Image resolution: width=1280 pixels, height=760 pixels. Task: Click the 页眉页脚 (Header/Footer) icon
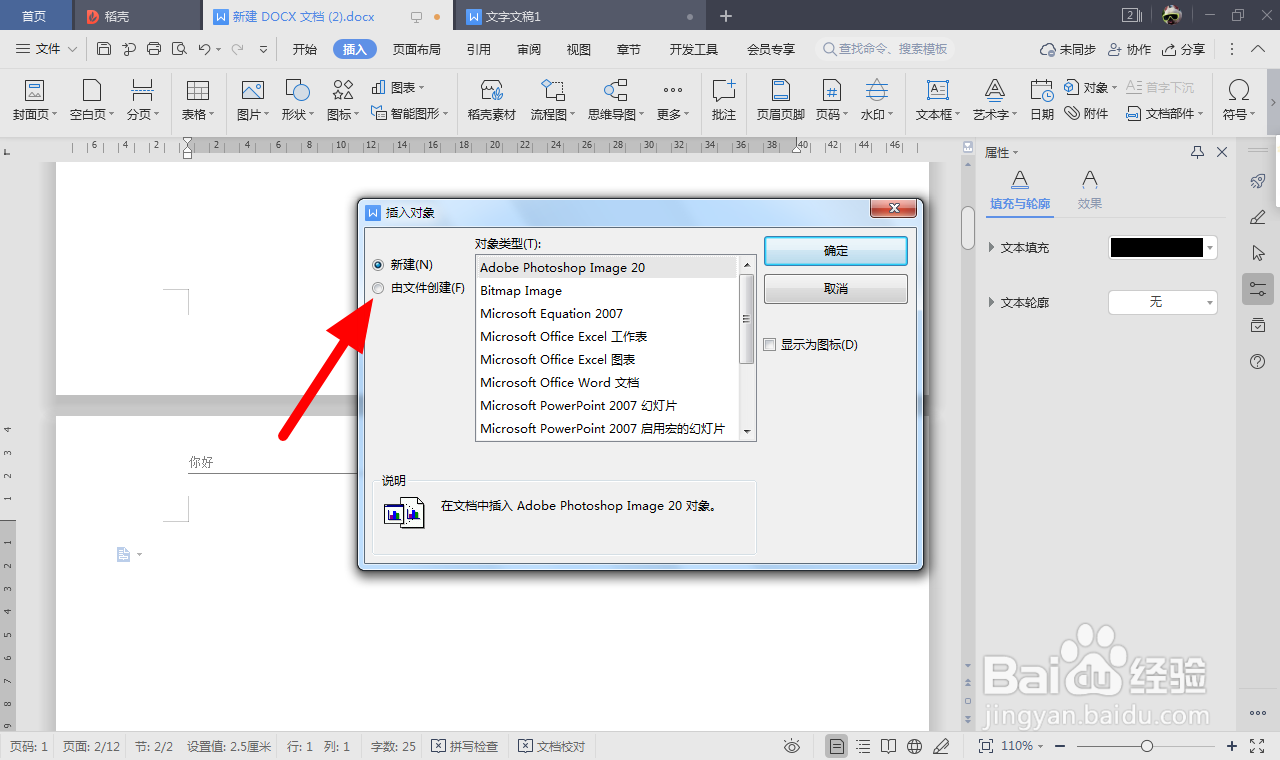[x=779, y=100]
